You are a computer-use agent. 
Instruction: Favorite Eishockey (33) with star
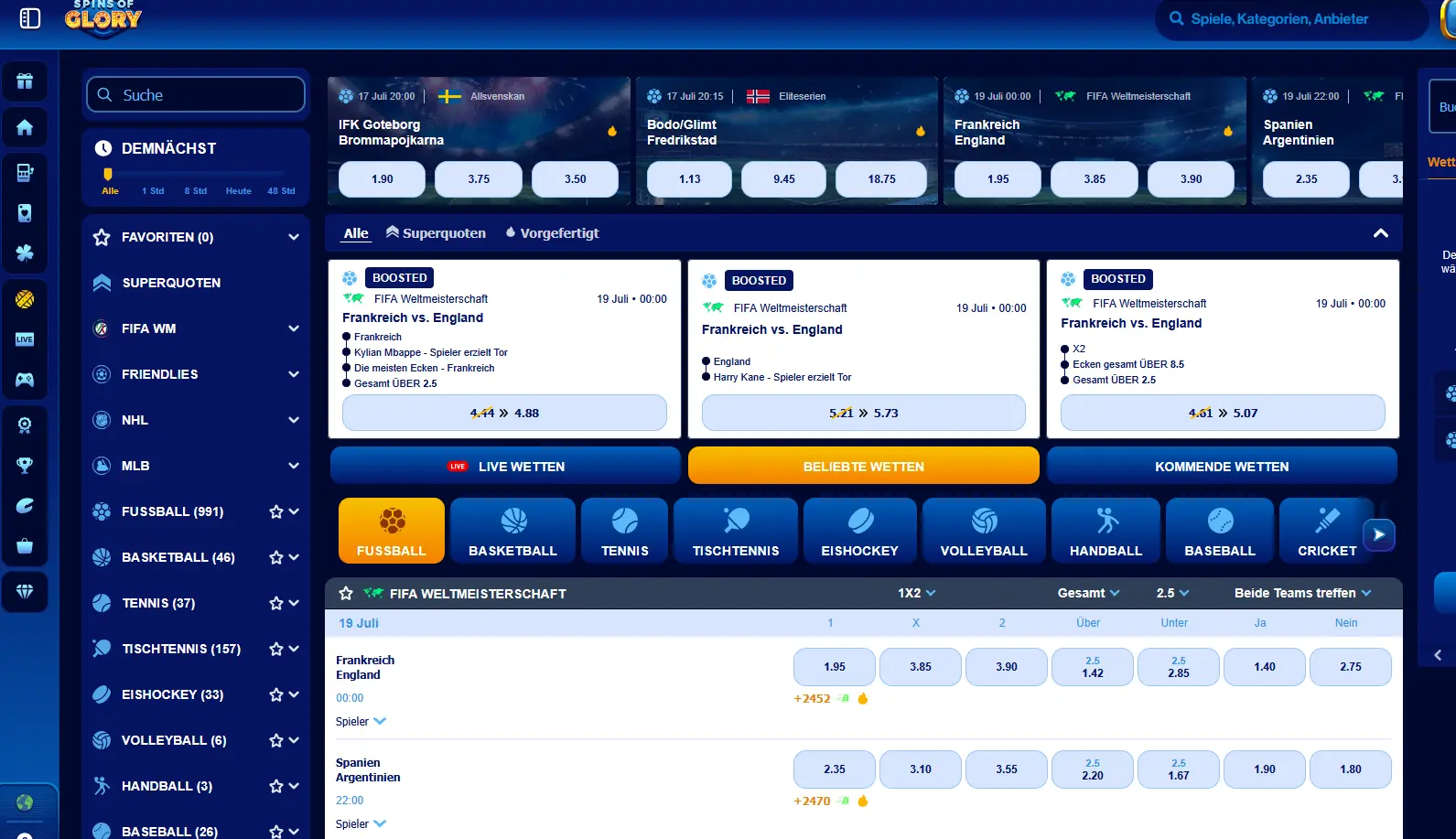coord(275,694)
